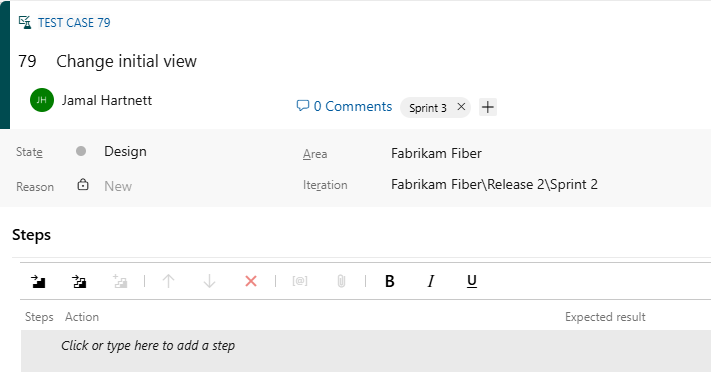Open the TEST CASE 79 link

74,23
